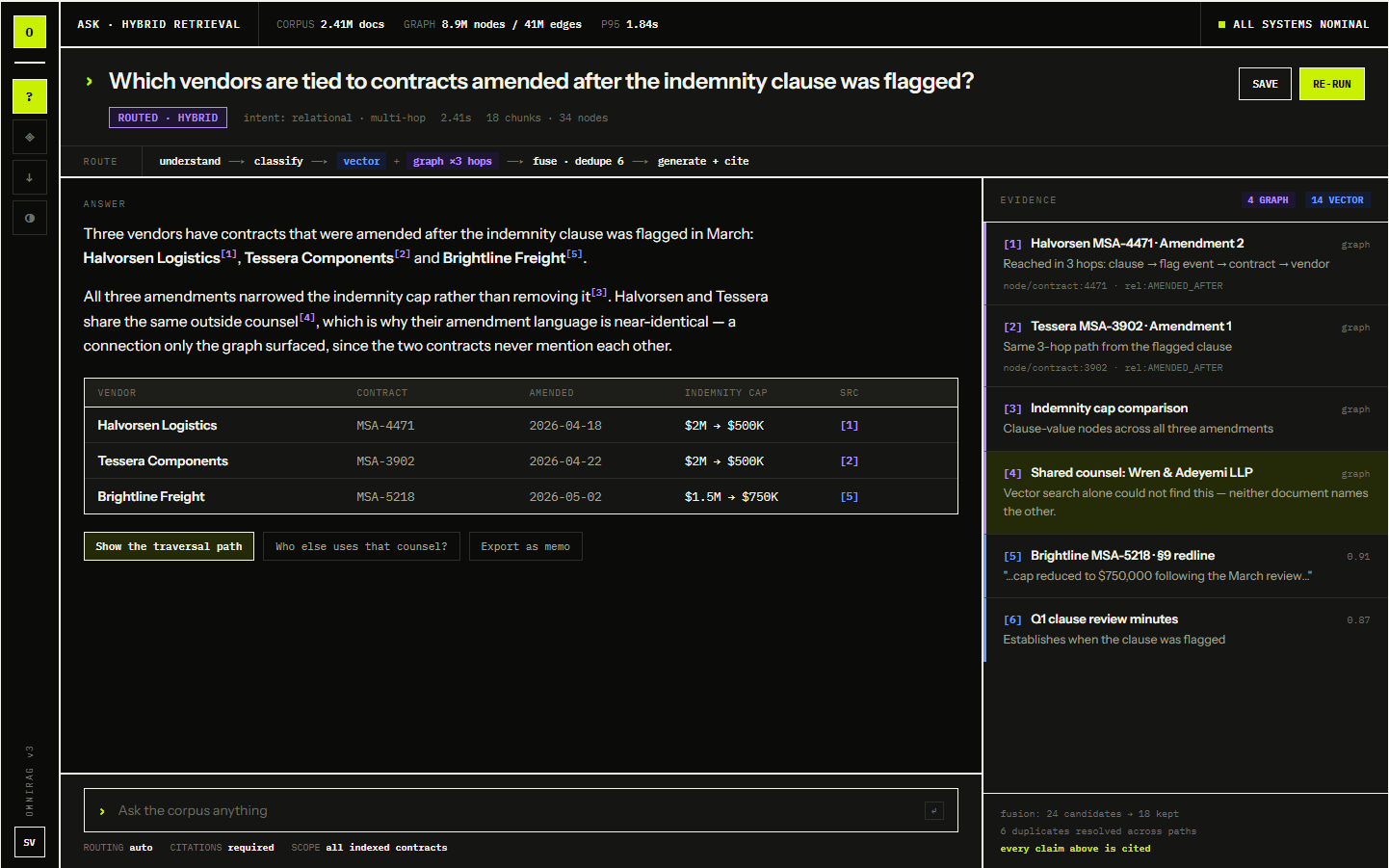Open evidence card Tessera MSA-3902 Amendment 1
The image size is (1389, 868).
coord(1186,347)
